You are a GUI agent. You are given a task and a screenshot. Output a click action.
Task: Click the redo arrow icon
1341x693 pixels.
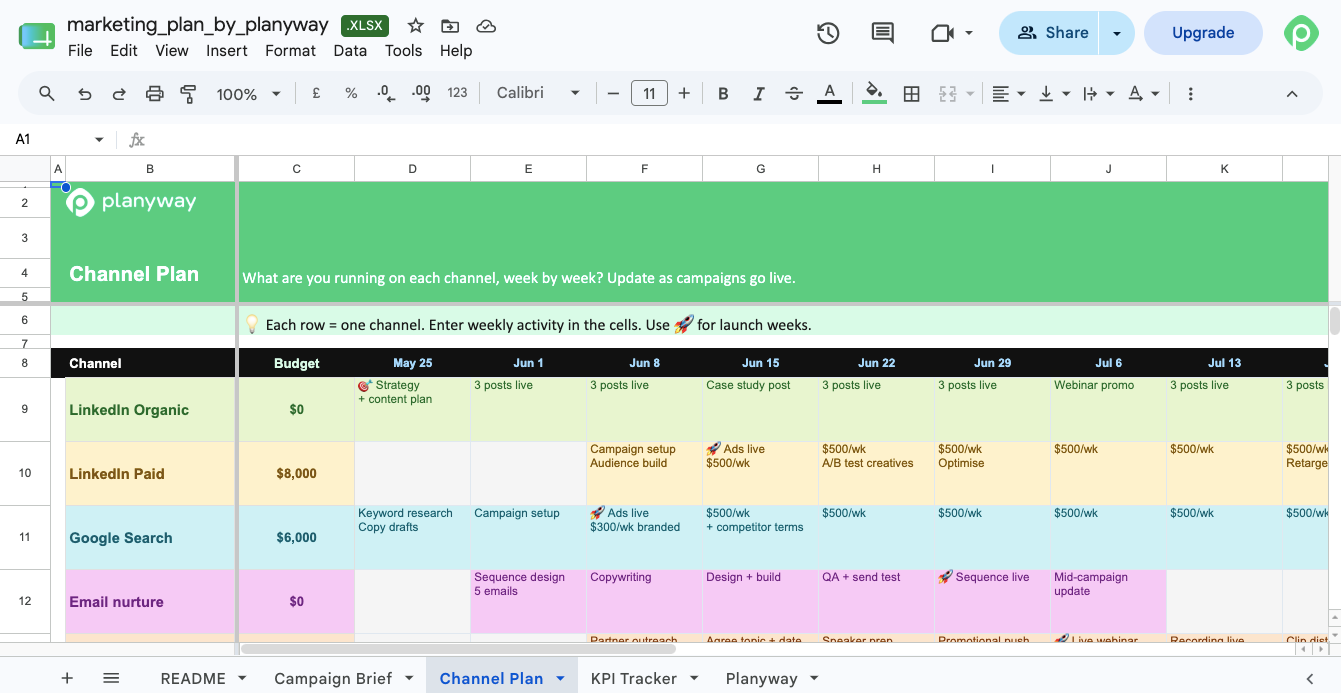(119, 93)
